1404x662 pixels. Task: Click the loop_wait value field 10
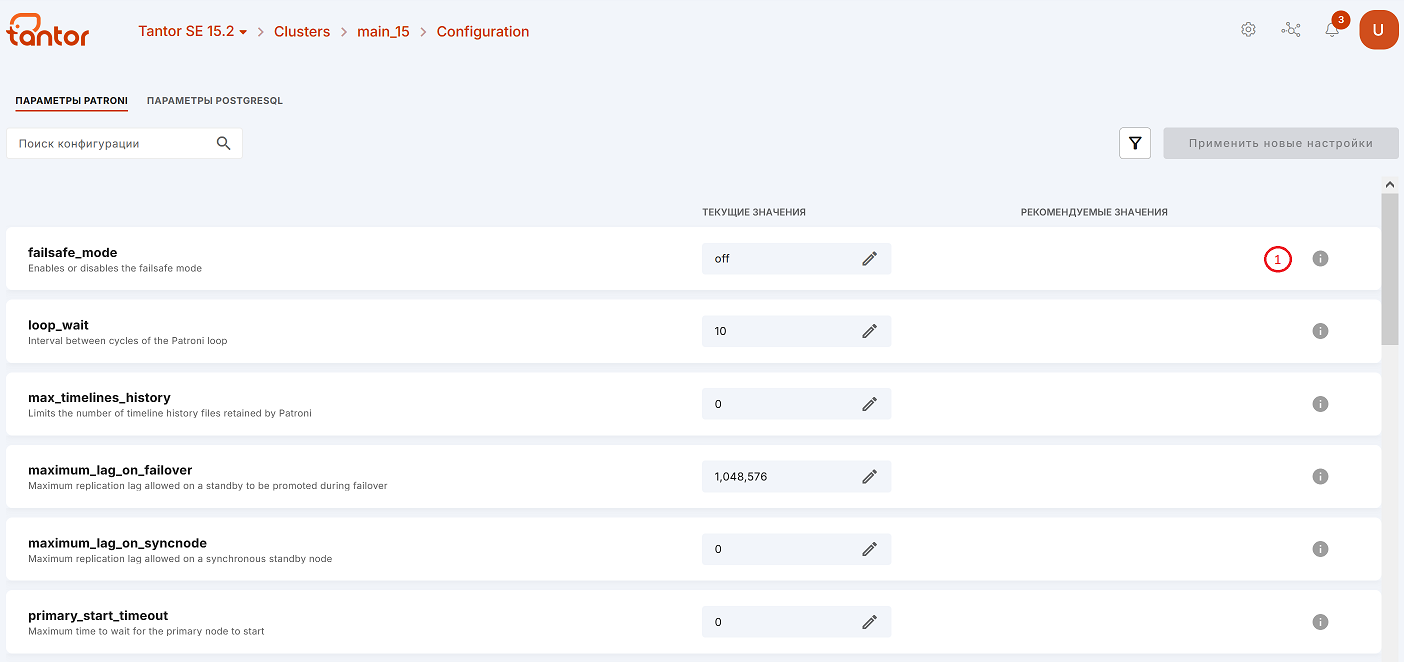click(796, 331)
